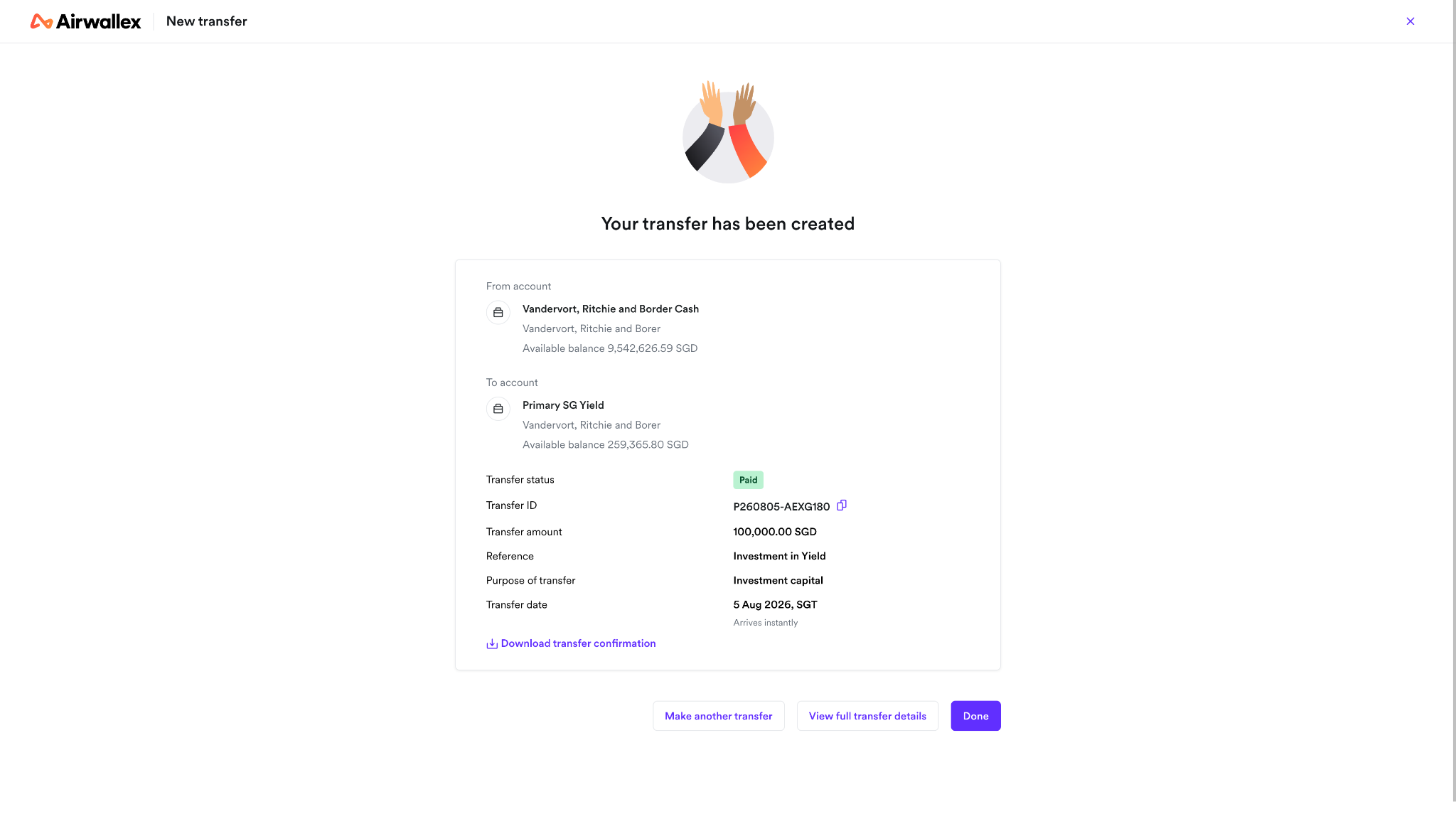This screenshot has height=819, width=1456.
Task: Click the Airwallex logo
Action: [x=85, y=21]
